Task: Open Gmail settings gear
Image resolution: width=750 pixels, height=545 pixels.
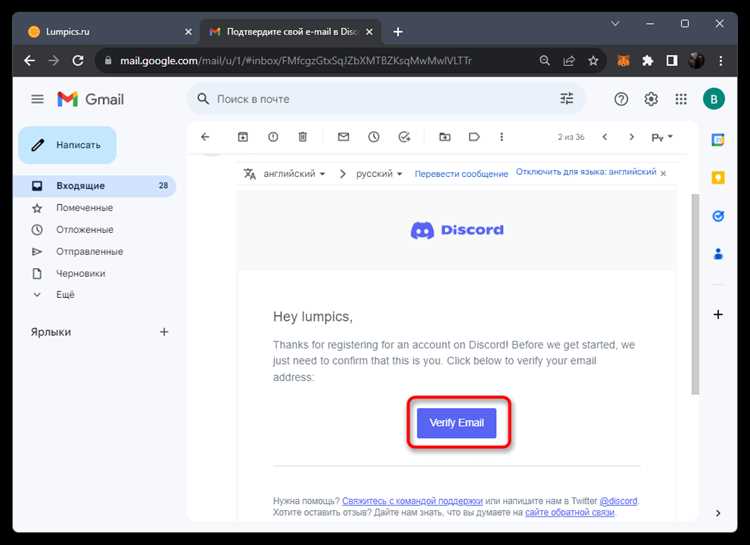Action: pos(651,99)
